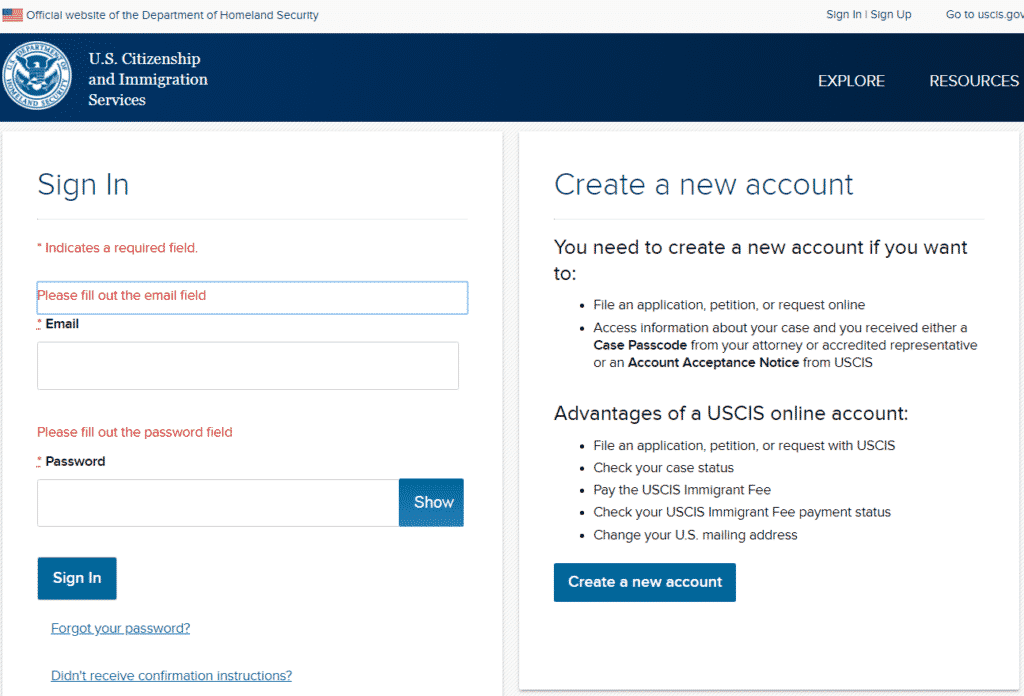Screen dimensions: 1024x696
Task: Click the US flag icon in top banner
Action: coord(12,14)
